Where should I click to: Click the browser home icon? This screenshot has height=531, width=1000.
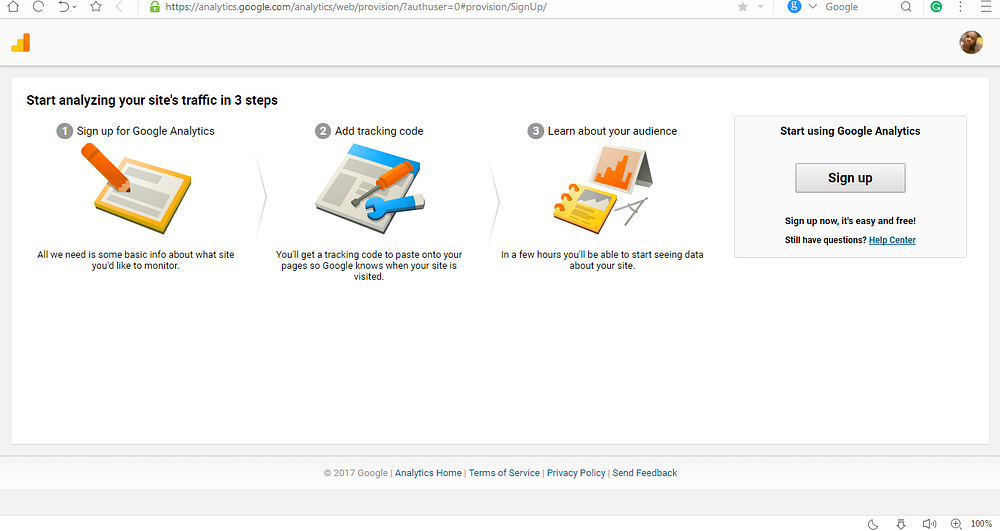click(x=13, y=6)
